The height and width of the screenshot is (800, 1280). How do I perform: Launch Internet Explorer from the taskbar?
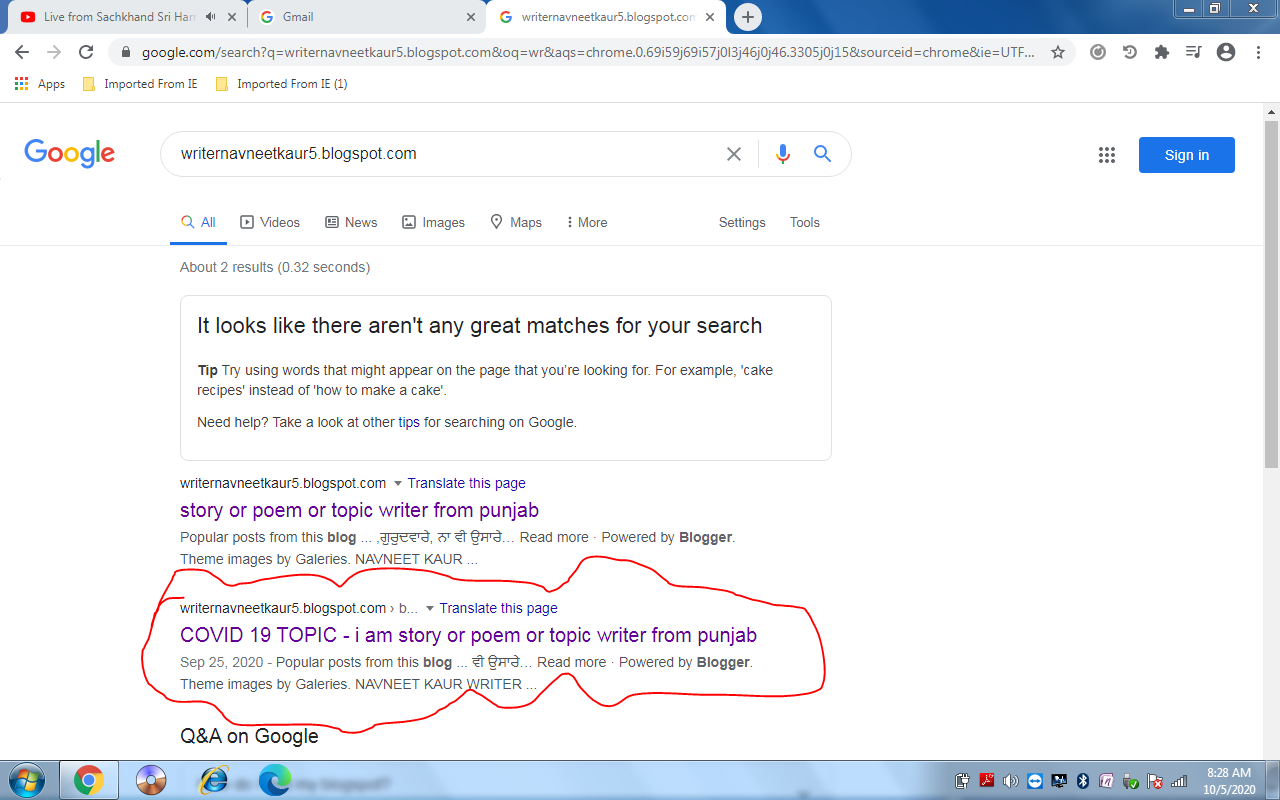(213, 780)
